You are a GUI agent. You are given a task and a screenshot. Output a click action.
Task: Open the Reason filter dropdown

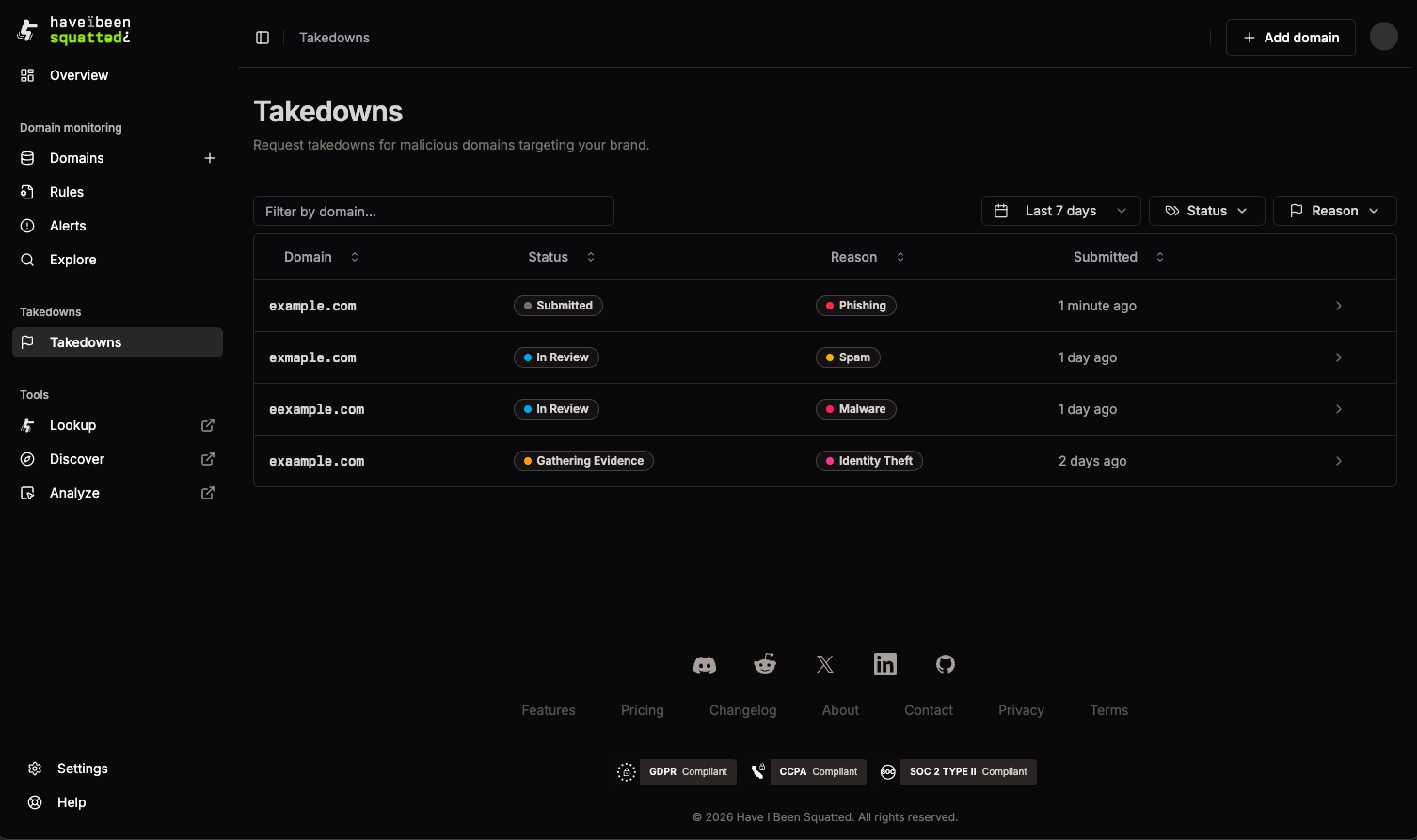click(1334, 211)
